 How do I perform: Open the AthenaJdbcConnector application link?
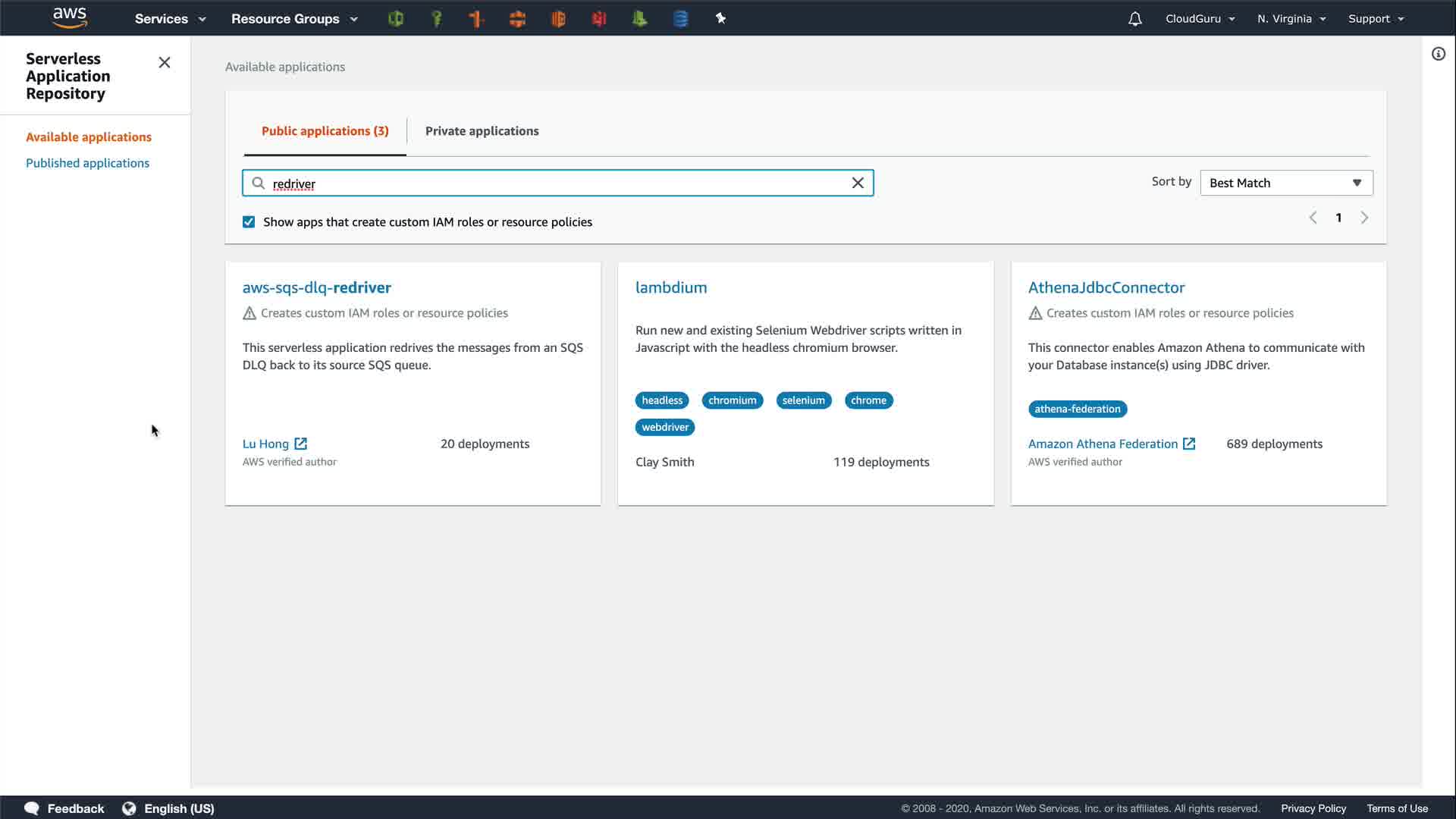tap(1106, 287)
